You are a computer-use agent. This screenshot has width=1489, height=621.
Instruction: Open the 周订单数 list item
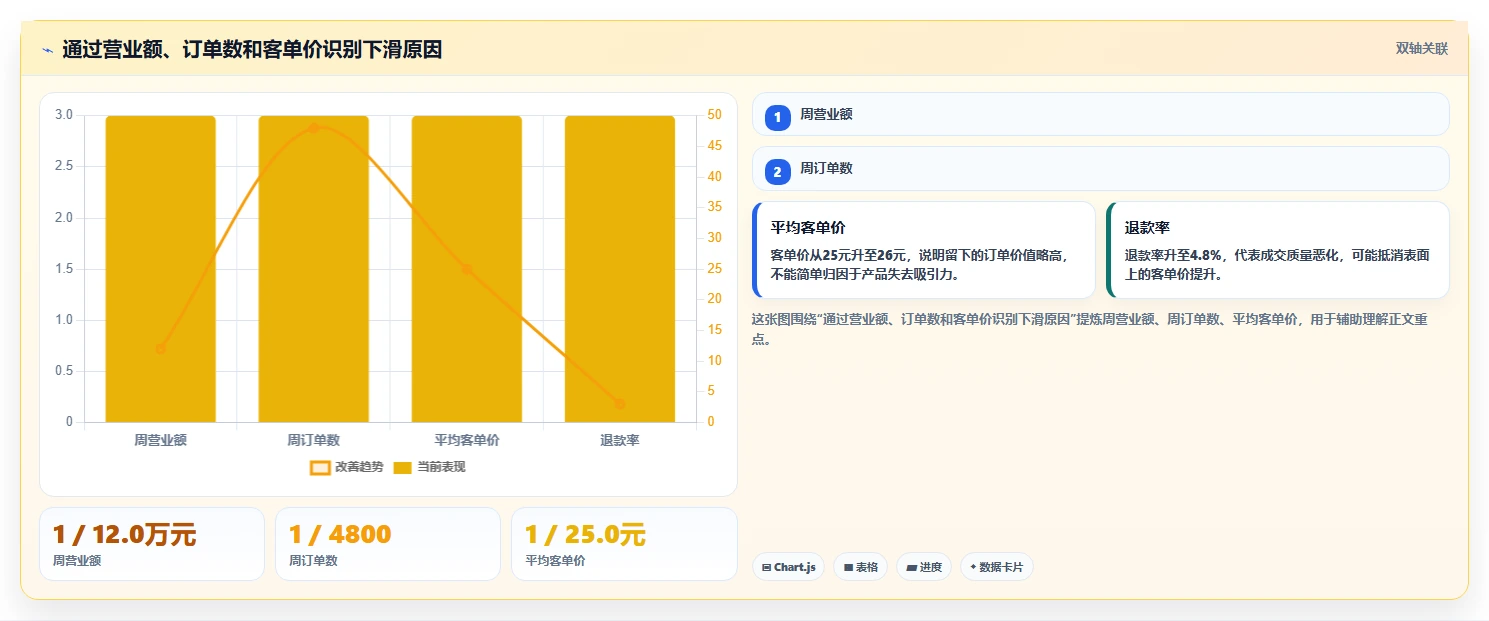coord(1100,168)
